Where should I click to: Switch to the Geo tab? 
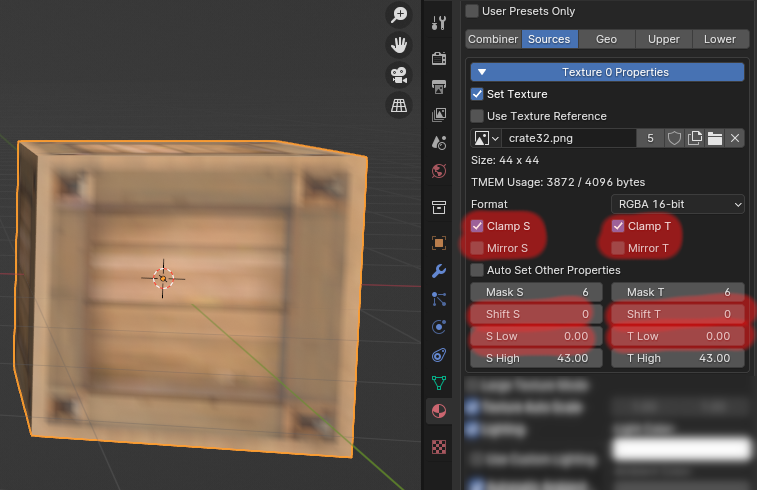coord(606,39)
